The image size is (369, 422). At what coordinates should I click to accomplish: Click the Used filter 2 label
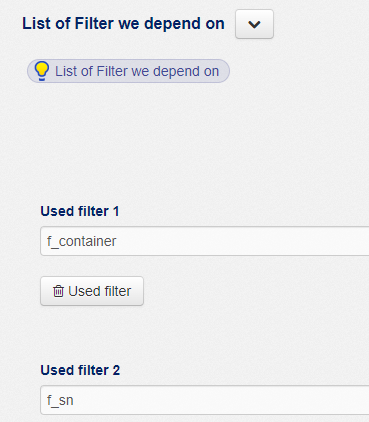[80, 370]
